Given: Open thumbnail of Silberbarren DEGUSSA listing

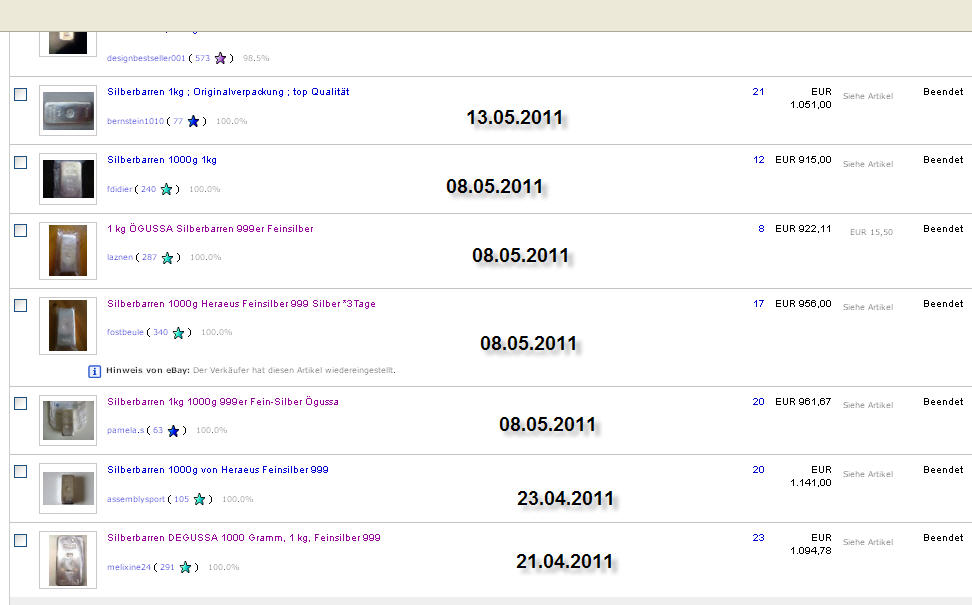Looking at the screenshot, I should pyautogui.click(x=68, y=560).
